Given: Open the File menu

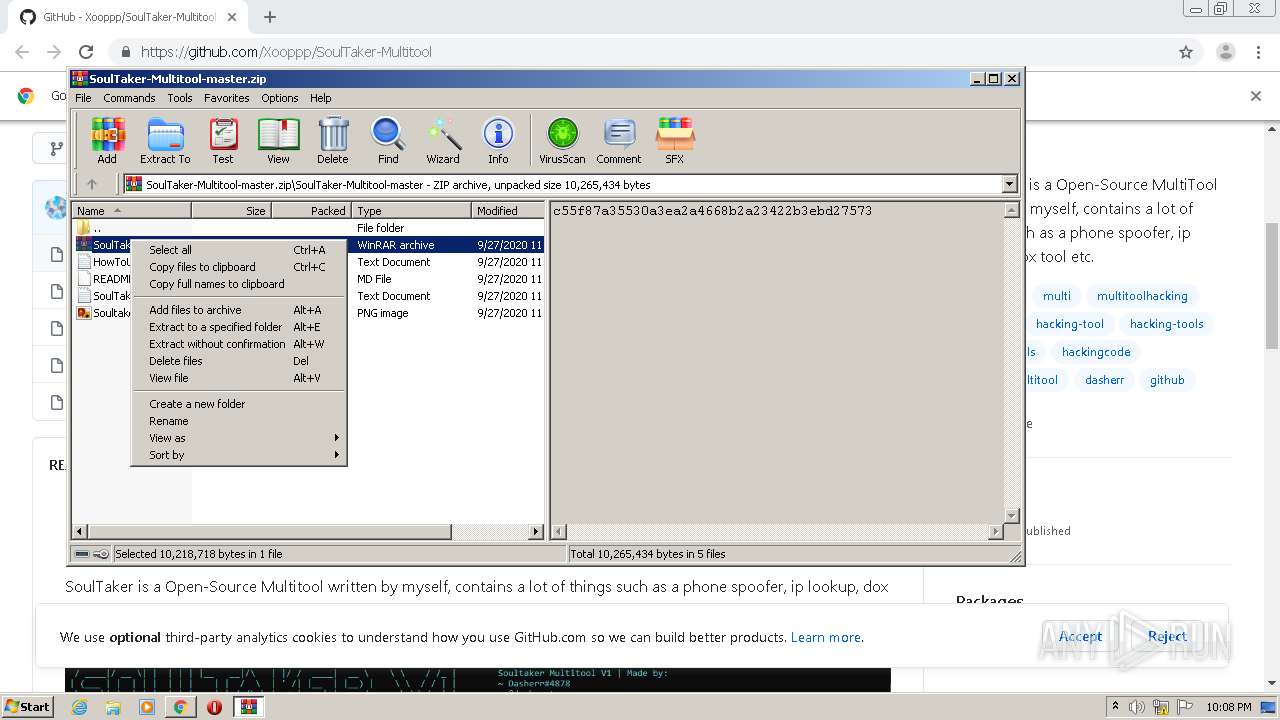Looking at the screenshot, I should click(x=83, y=98).
